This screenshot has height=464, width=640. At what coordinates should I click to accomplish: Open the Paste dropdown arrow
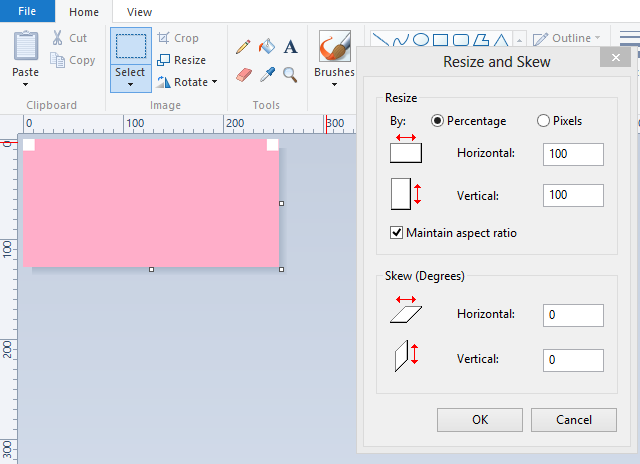point(25,85)
